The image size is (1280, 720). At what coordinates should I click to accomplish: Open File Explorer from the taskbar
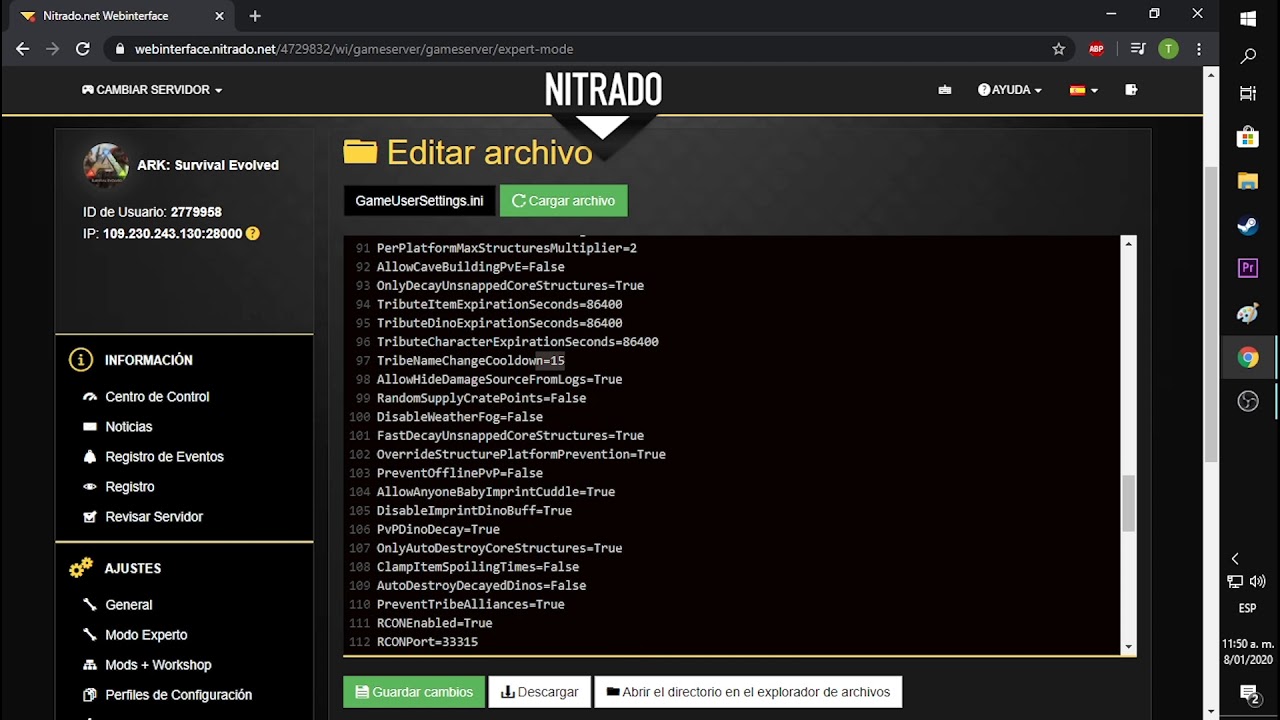click(1248, 181)
